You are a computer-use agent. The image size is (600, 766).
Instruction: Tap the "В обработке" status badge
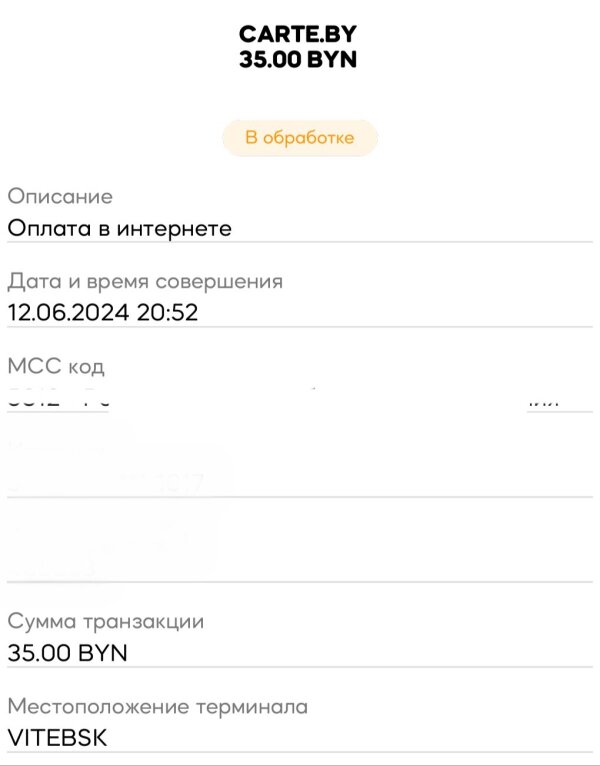tap(300, 138)
